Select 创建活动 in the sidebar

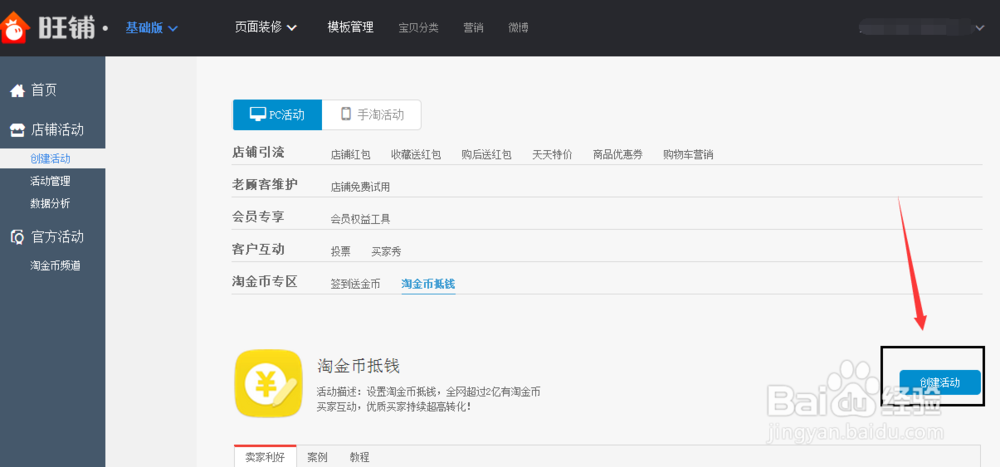point(52,159)
